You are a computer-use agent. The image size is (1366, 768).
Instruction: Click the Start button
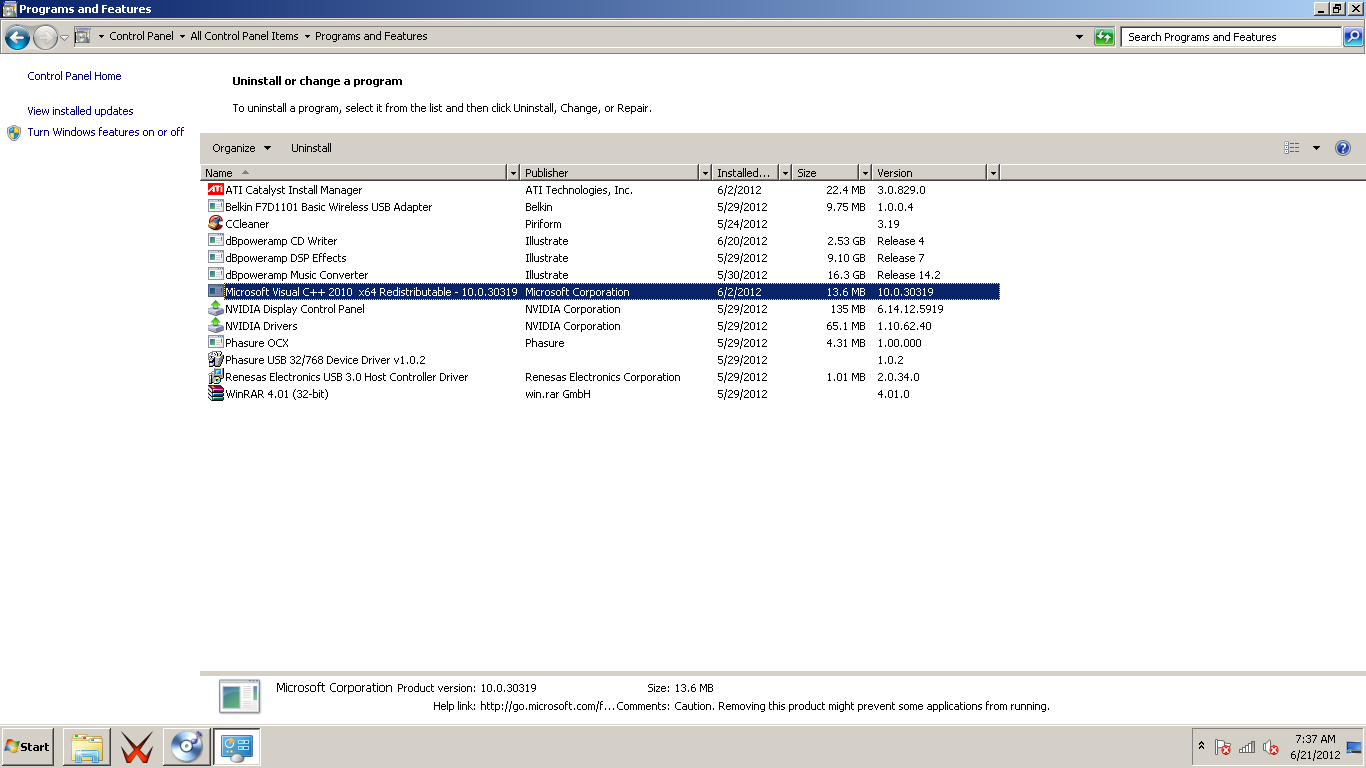click(x=28, y=747)
